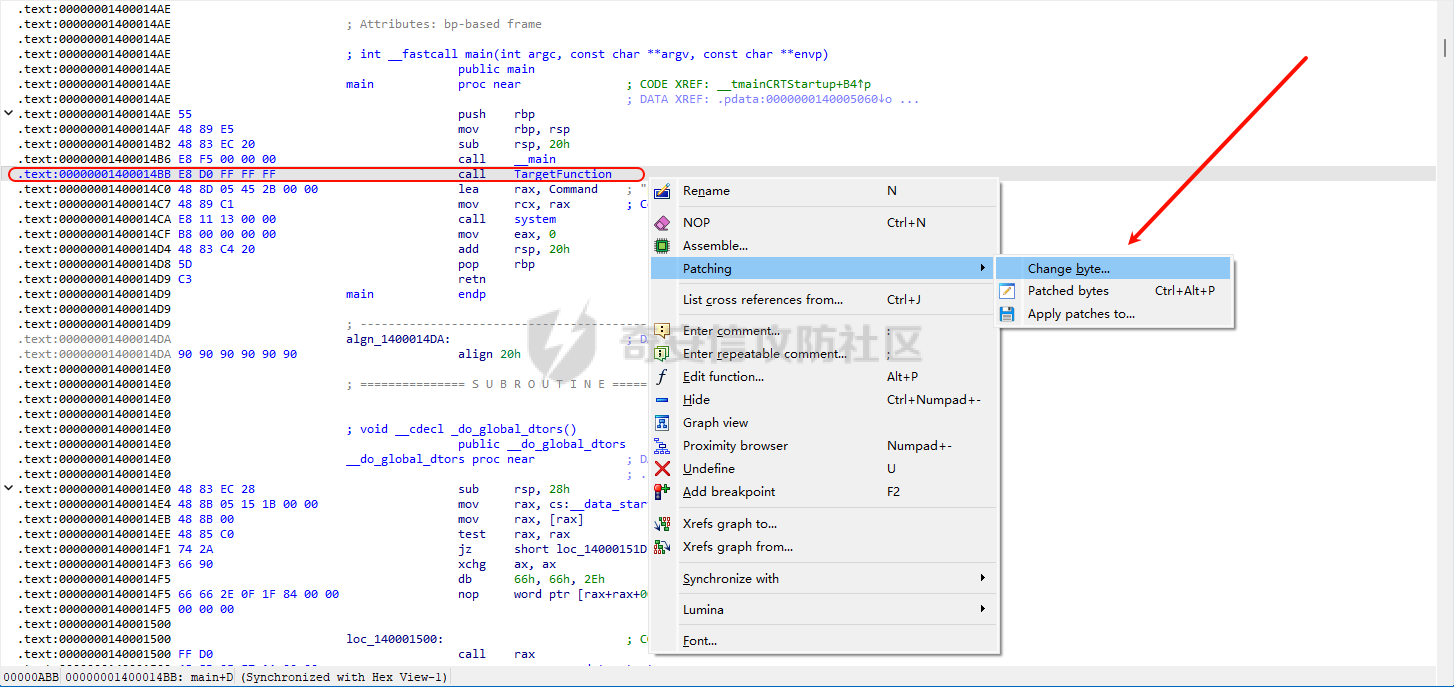Viewport: 1454px width, 687px height.
Task: Click the Enter comment icon
Action: click(x=662, y=331)
